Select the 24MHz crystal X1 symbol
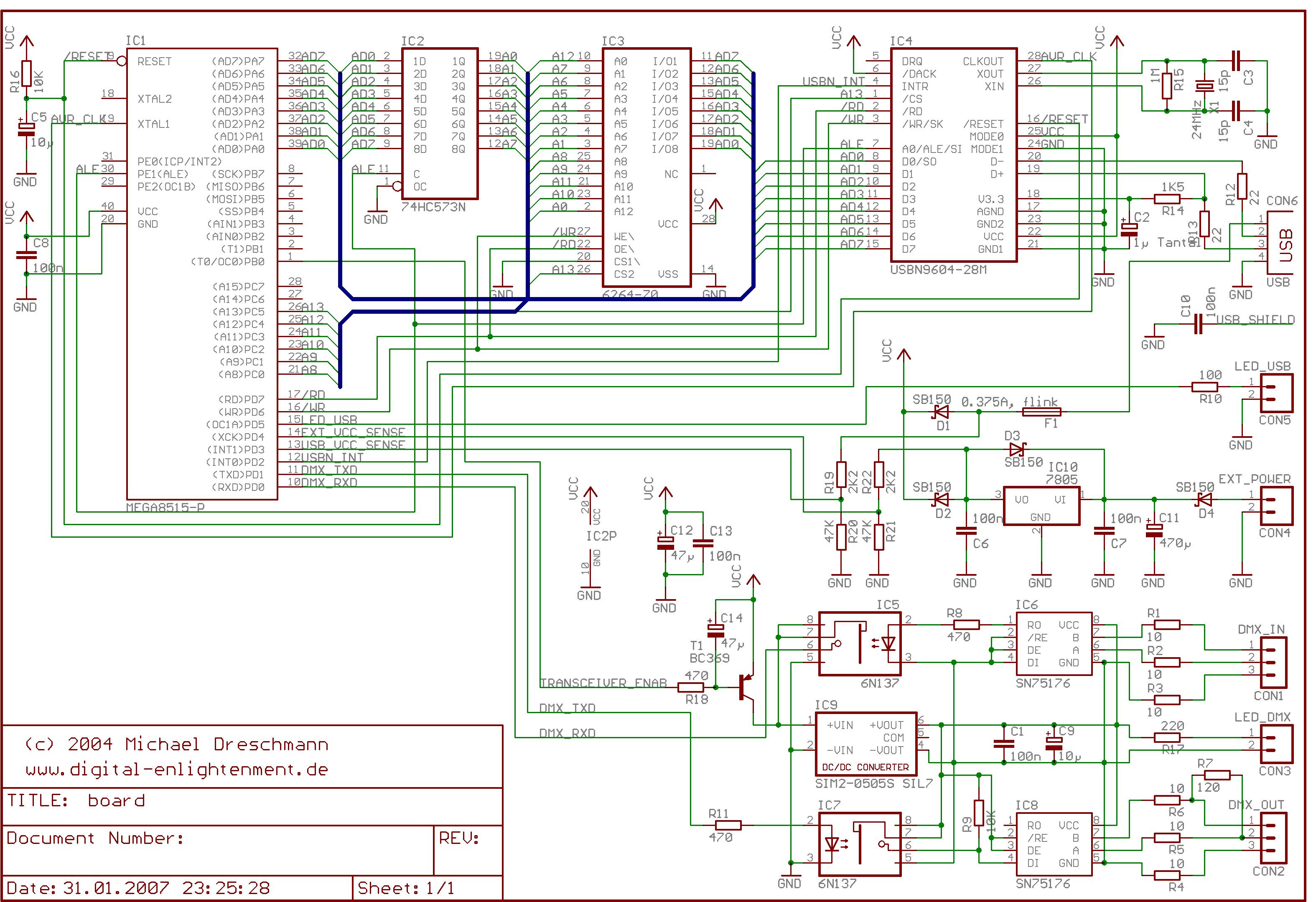The image size is (1316, 902). (x=1204, y=86)
